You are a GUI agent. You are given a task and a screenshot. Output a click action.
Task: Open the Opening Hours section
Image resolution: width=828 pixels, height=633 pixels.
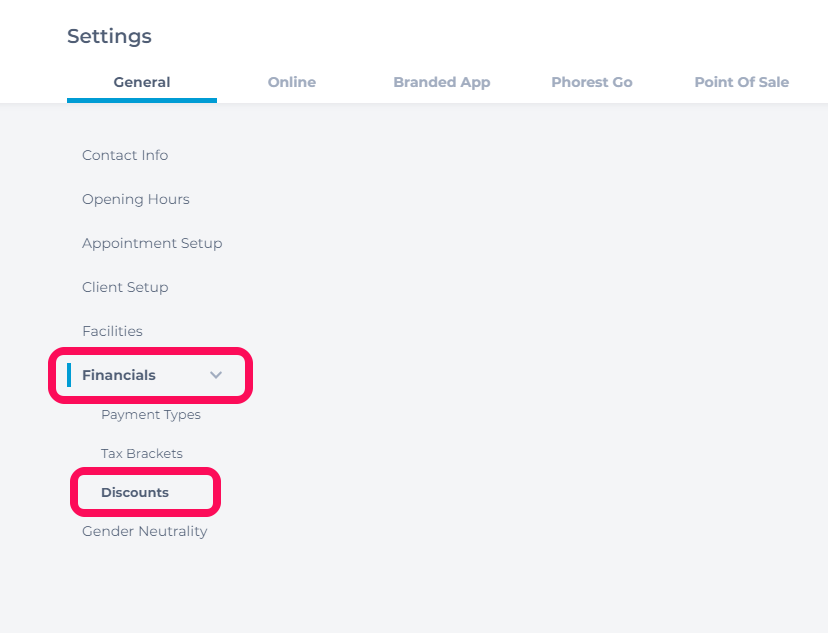coord(136,199)
